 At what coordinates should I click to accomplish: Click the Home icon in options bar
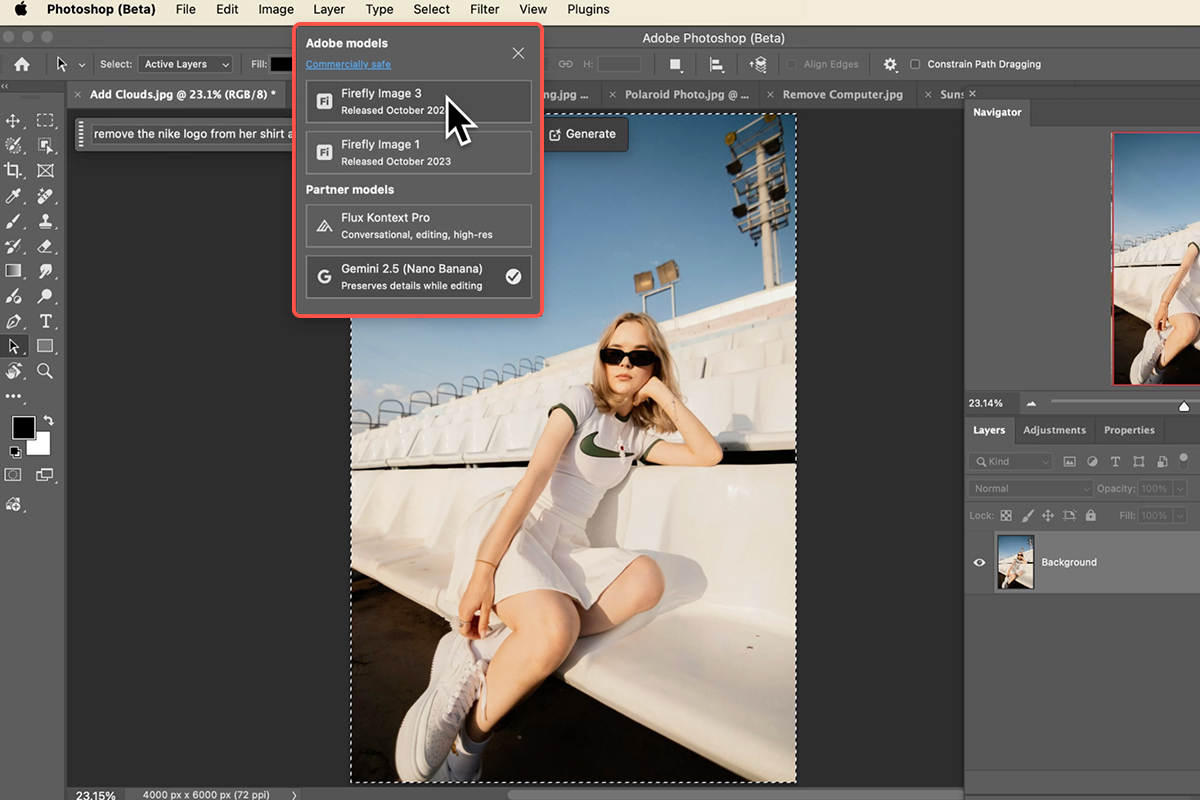pos(21,64)
